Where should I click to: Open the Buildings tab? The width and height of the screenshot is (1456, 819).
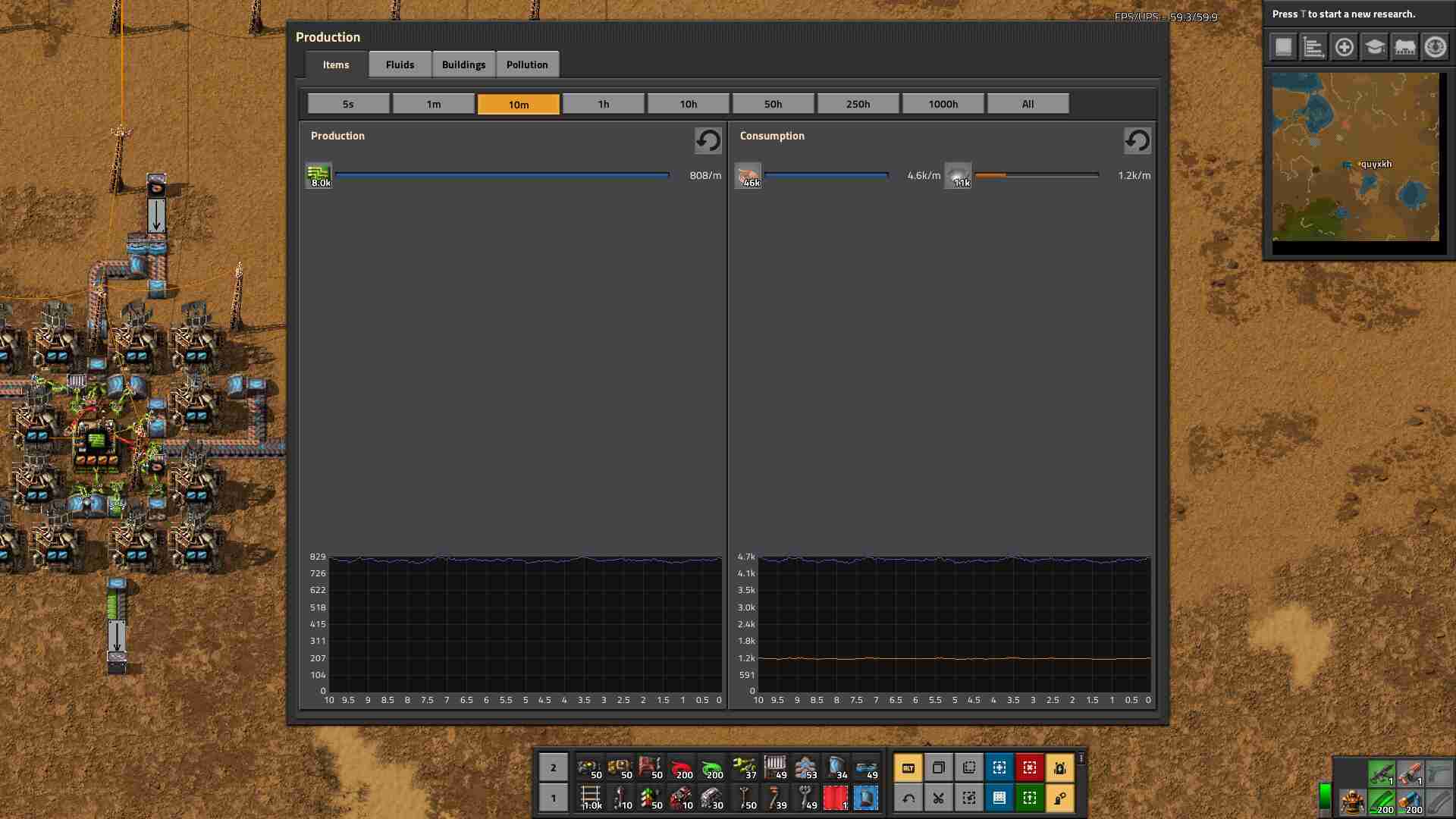(x=463, y=64)
